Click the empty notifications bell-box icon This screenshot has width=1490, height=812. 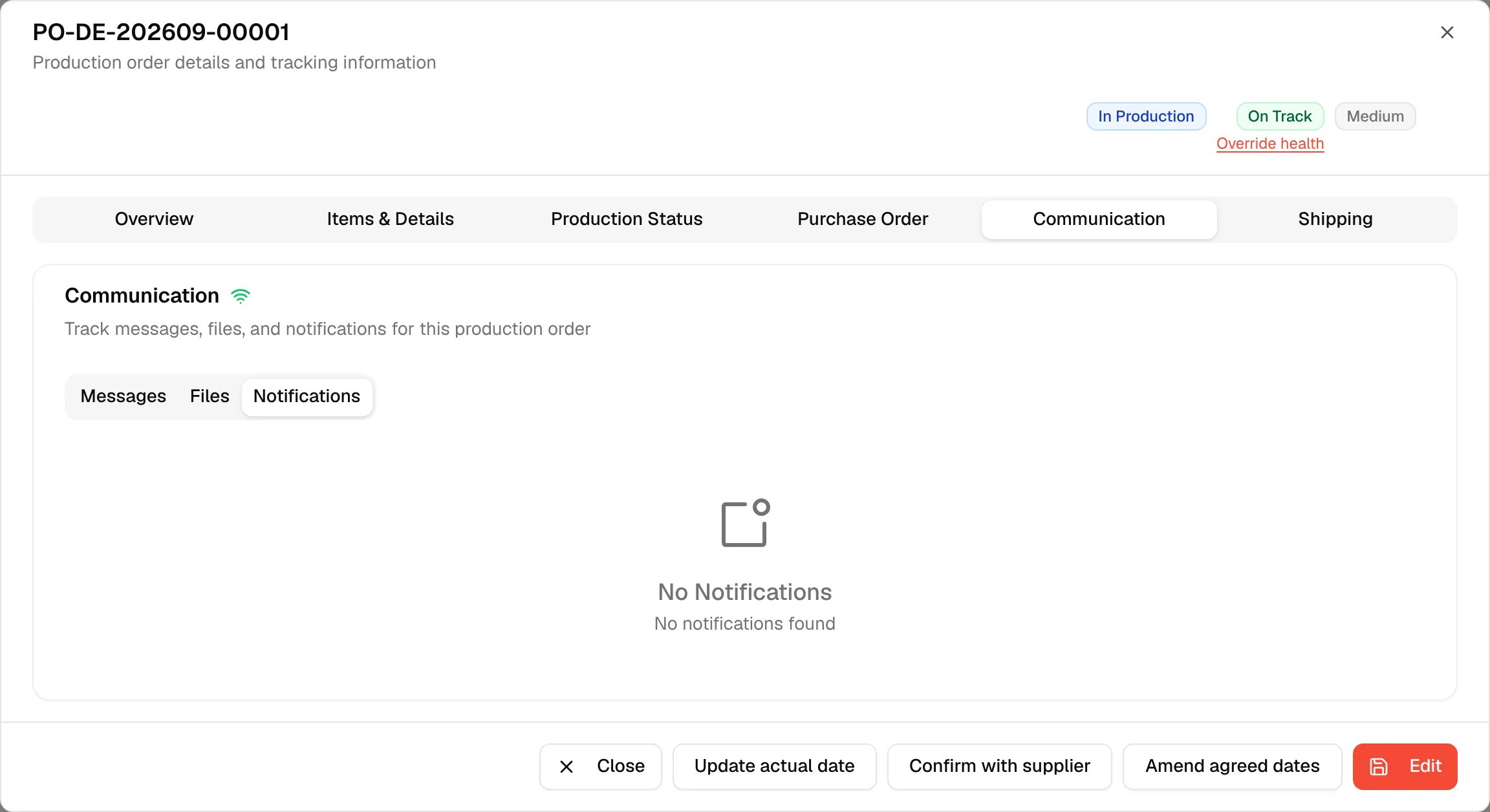(745, 523)
